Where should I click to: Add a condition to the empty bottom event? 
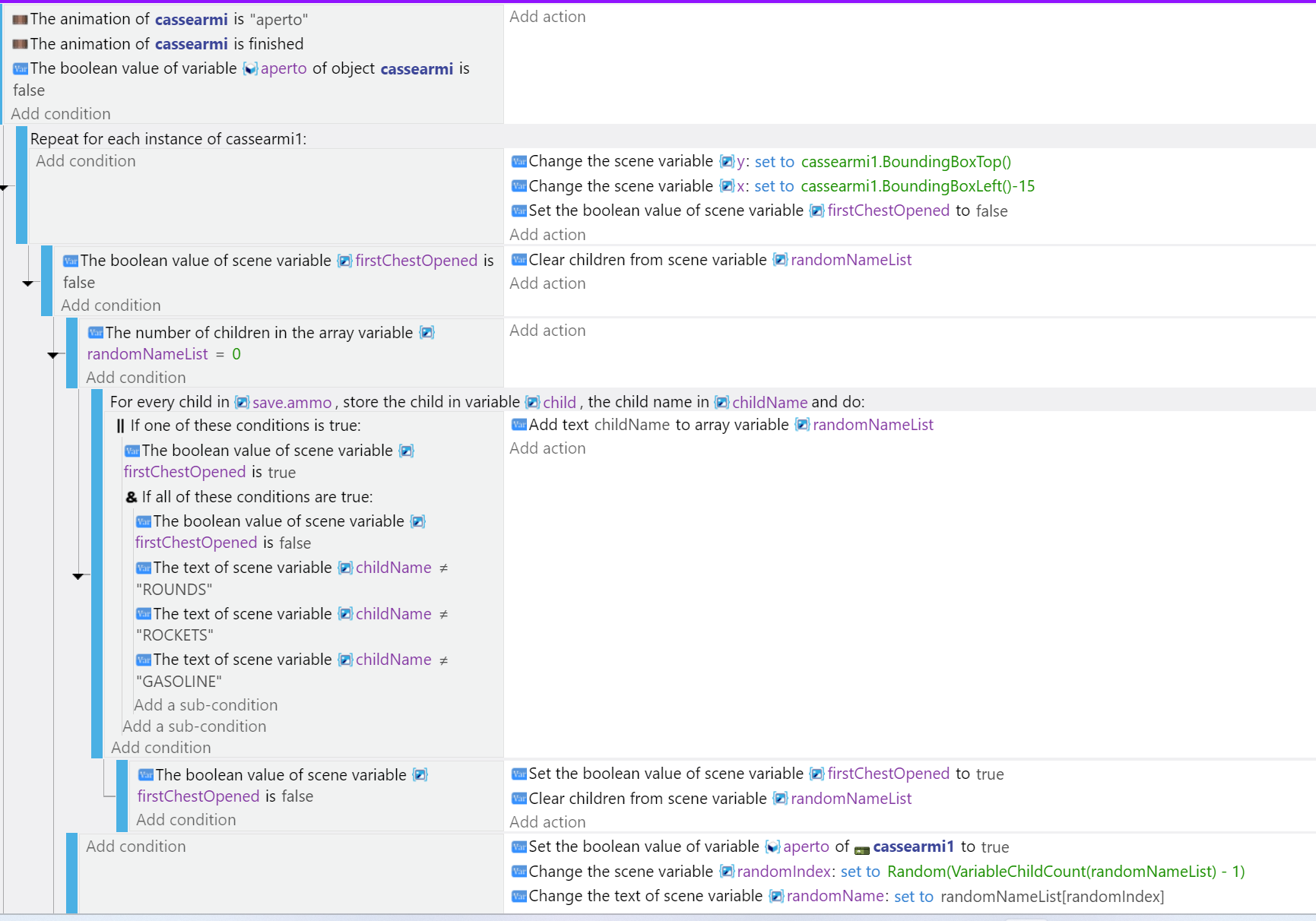[136, 846]
